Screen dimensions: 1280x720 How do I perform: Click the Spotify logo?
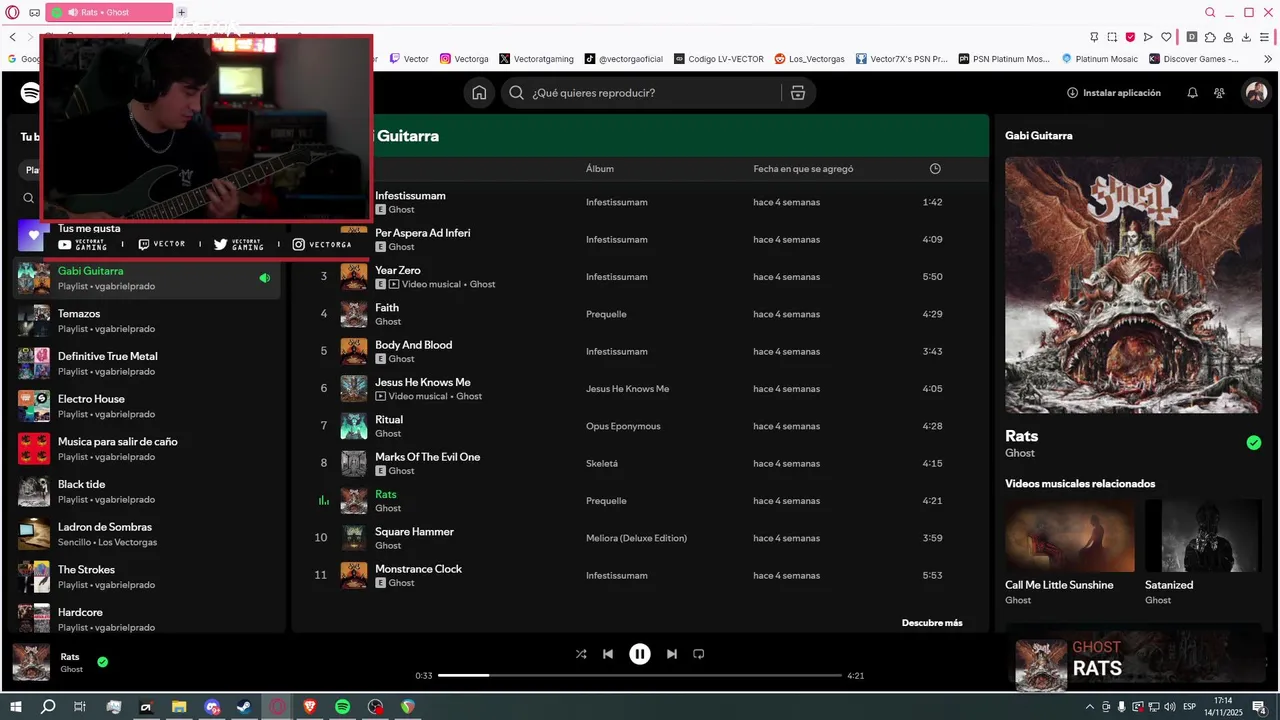click(31, 93)
